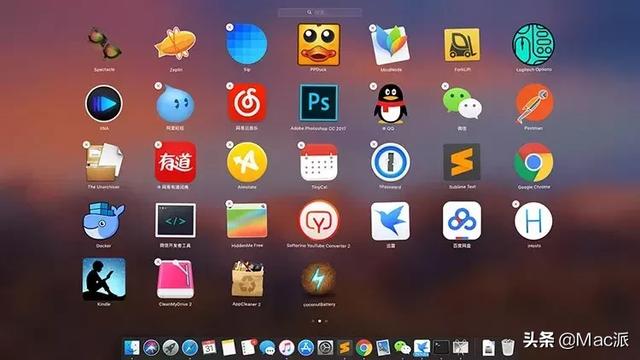Viewport: 640px width, 360px height.
Task: Delete CleanMyDrive 2 via X badge
Action: click(x=158, y=262)
